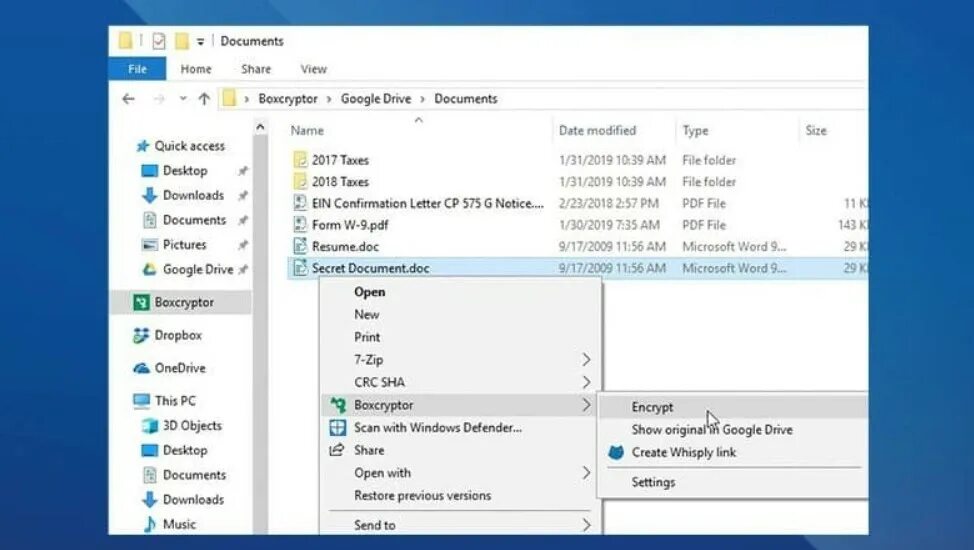Click the Secret Document.doc file icon
Viewport: 974px width, 550px height.
click(300, 268)
